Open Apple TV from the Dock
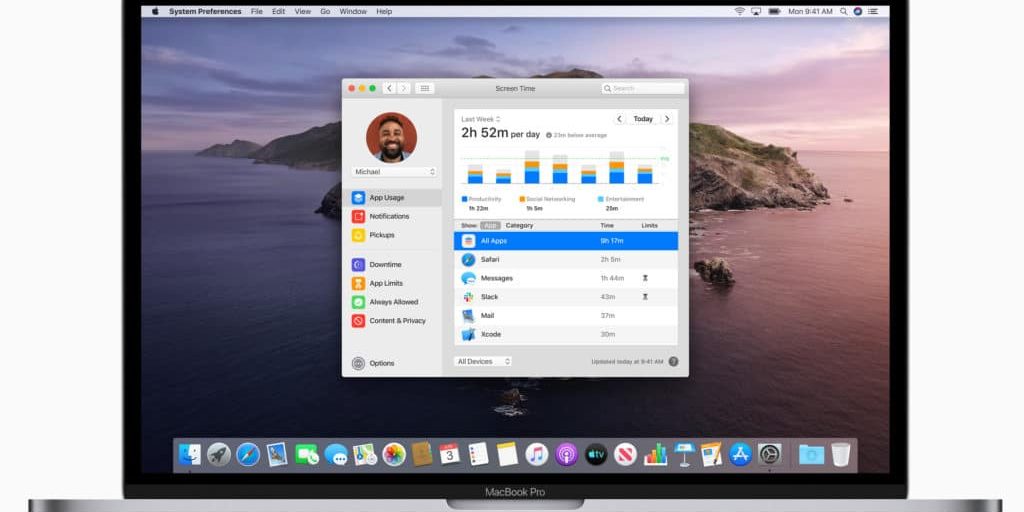Viewport: 1024px width, 512px height. [596, 455]
